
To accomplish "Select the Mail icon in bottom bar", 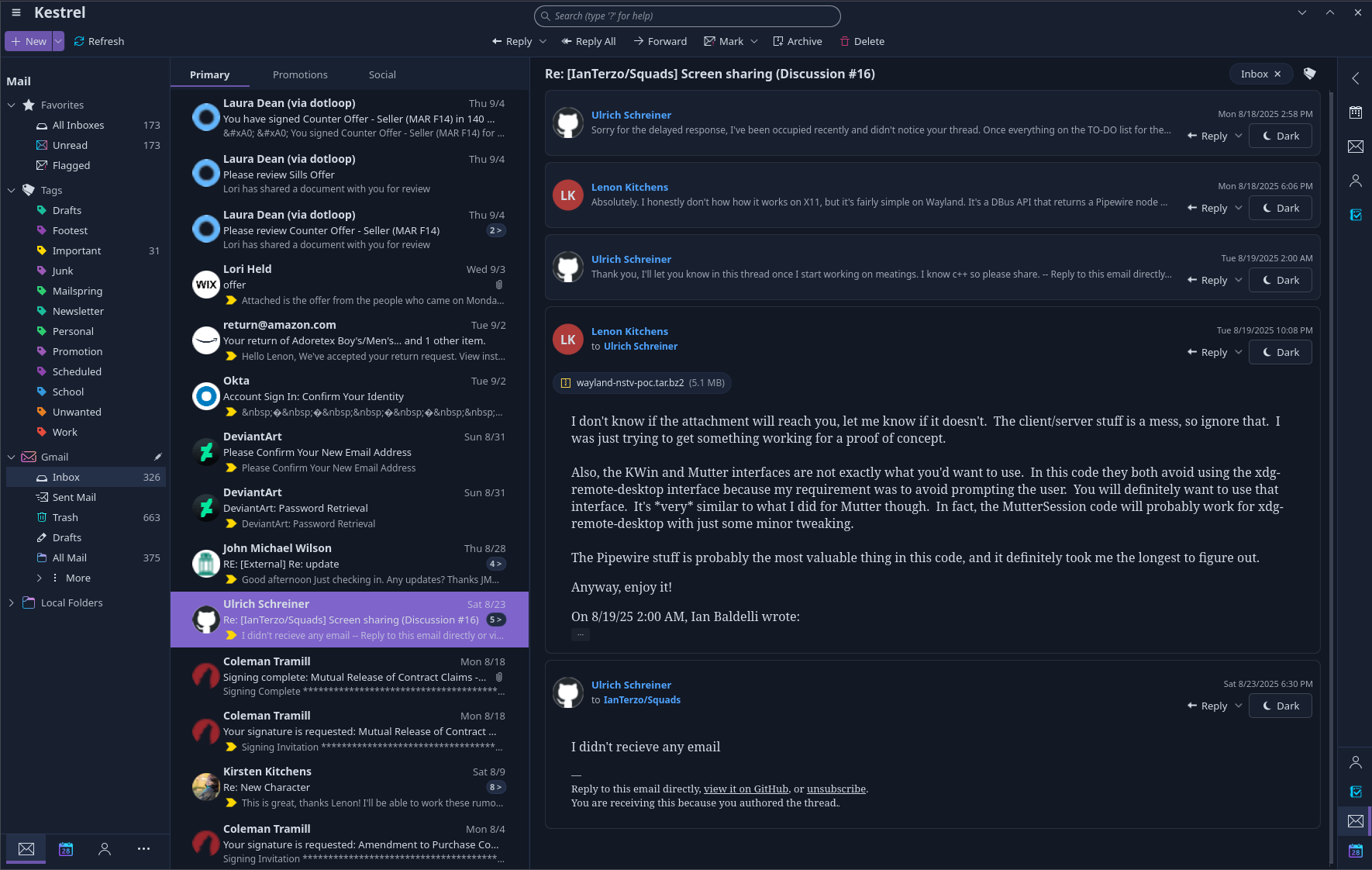I will click(x=26, y=849).
